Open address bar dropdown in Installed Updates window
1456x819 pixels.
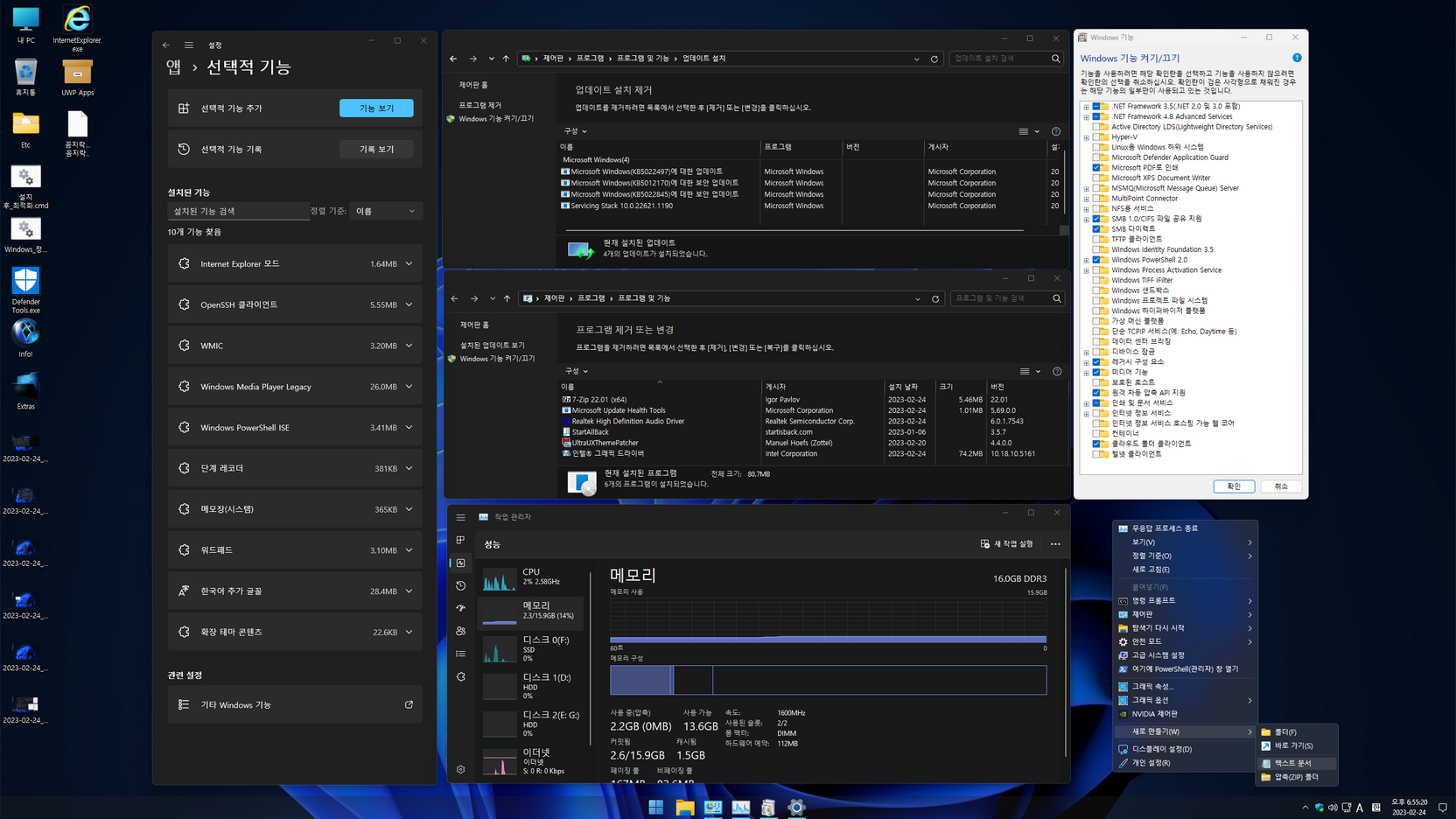(916, 59)
